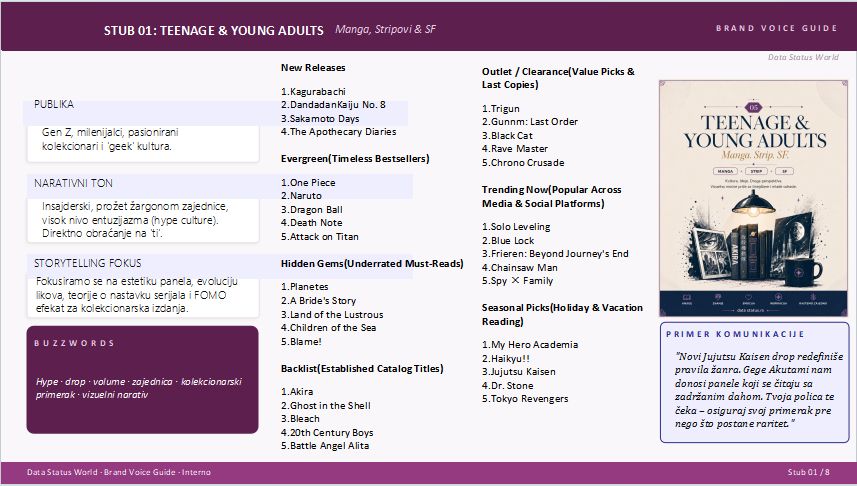The height and width of the screenshot is (486, 857).
Task: Click the Stub 01 / 8 page indicator
Action: (808, 472)
